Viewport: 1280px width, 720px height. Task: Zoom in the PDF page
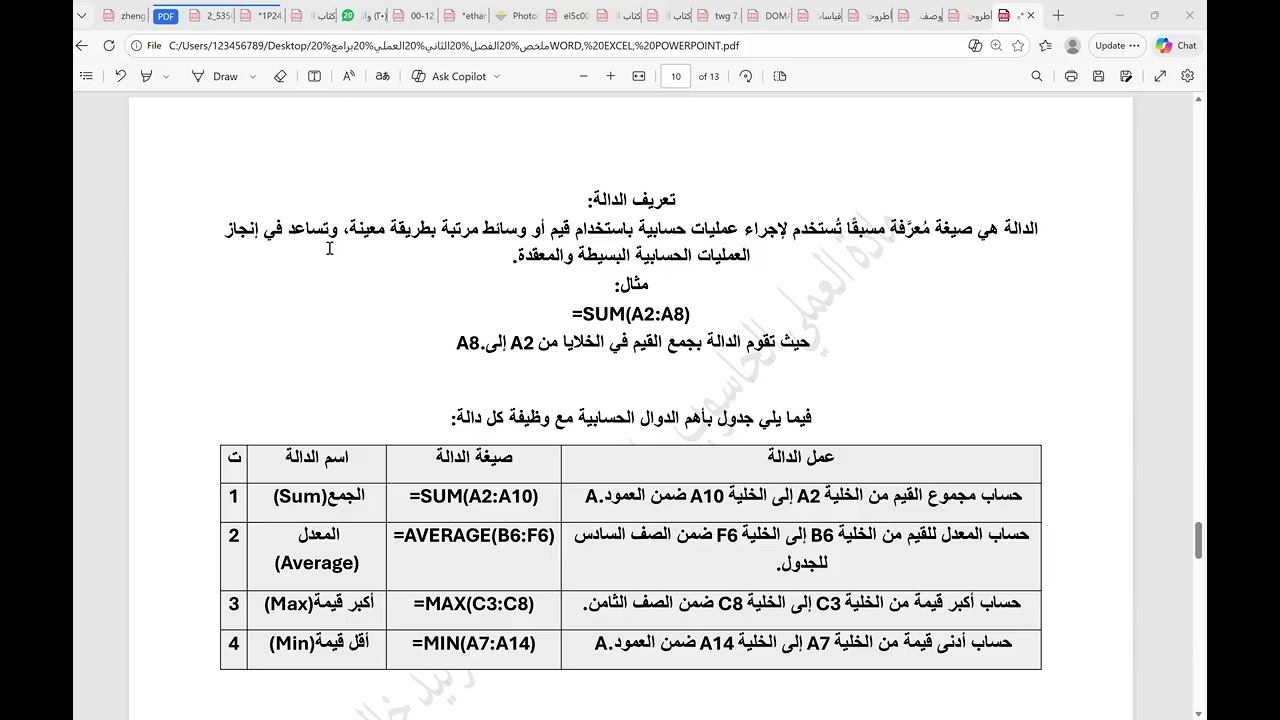point(610,76)
